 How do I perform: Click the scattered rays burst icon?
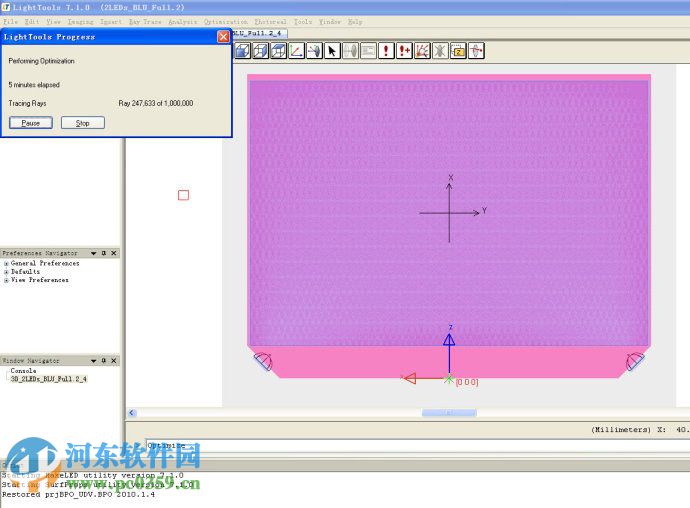click(422, 51)
